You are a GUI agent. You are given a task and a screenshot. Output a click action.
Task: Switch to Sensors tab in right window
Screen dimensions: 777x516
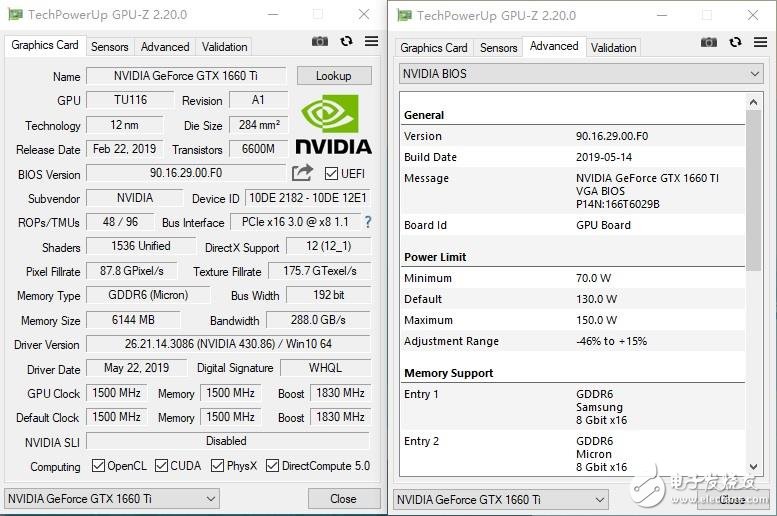click(x=499, y=48)
